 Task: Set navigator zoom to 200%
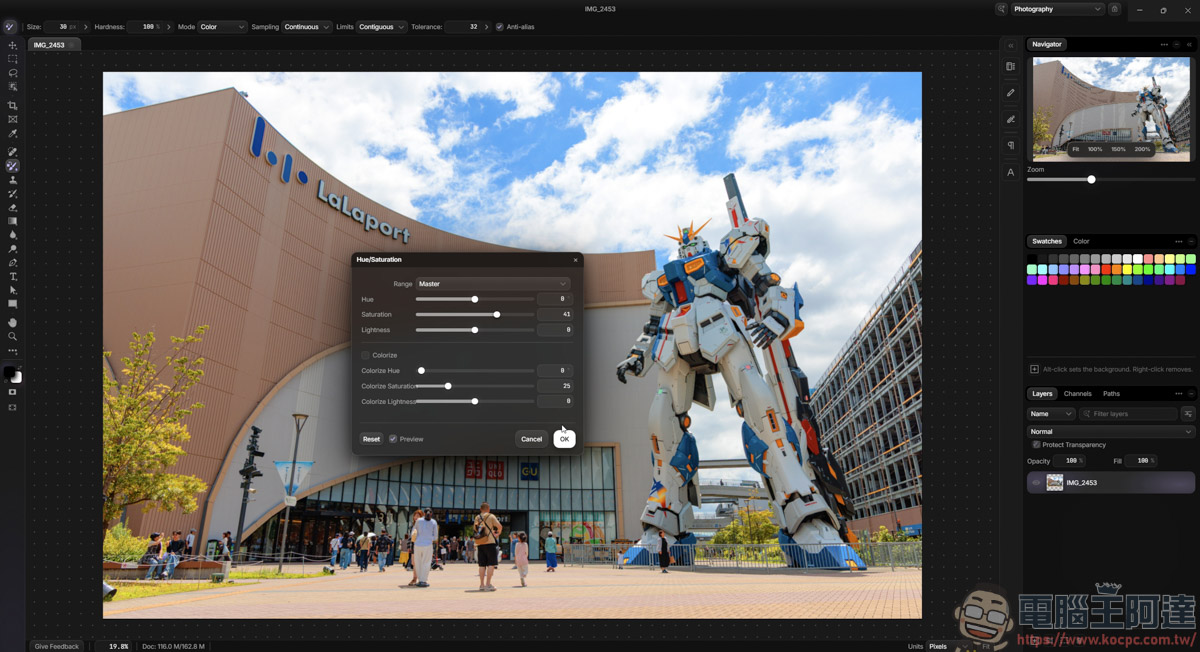(1142, 149)
